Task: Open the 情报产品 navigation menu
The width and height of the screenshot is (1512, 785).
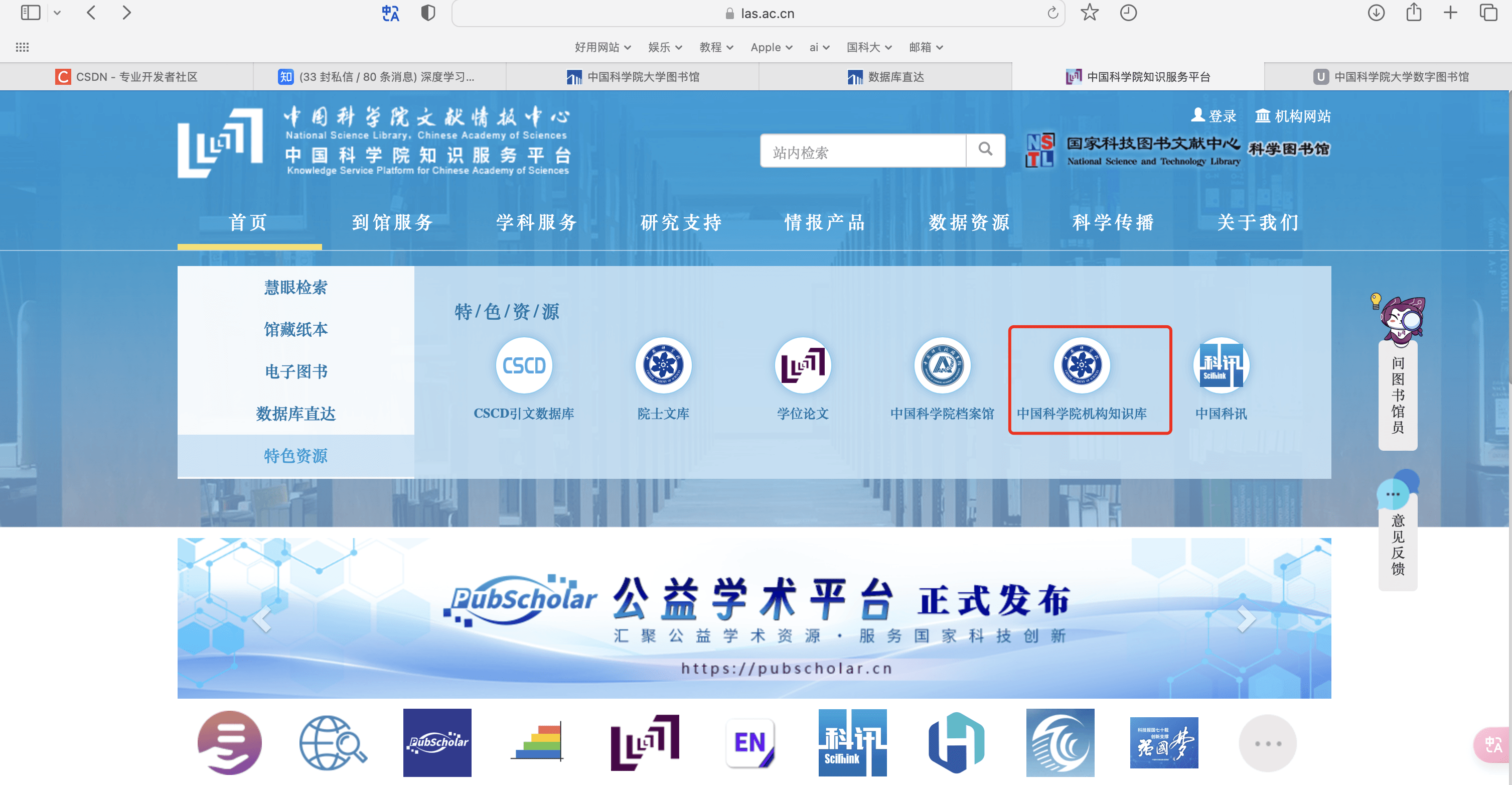Action: [x=825, y=222]
